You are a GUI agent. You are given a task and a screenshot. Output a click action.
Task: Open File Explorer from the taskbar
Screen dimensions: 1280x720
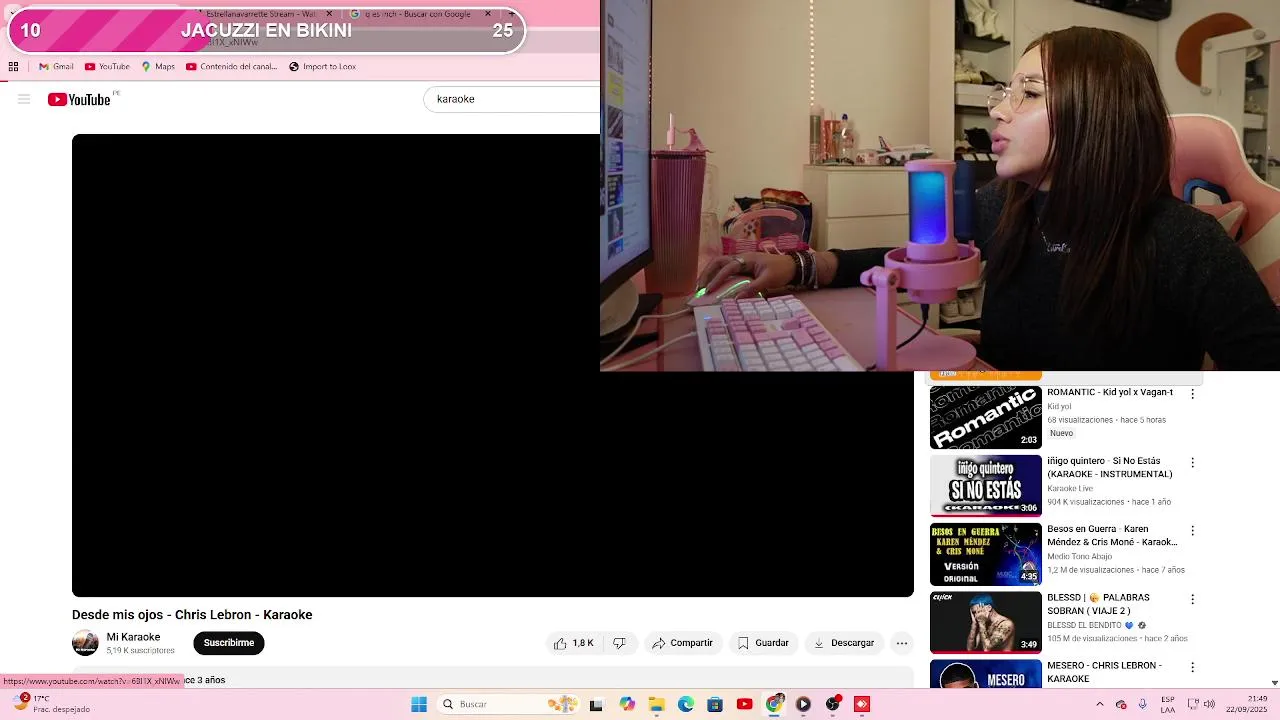[656, 704]
